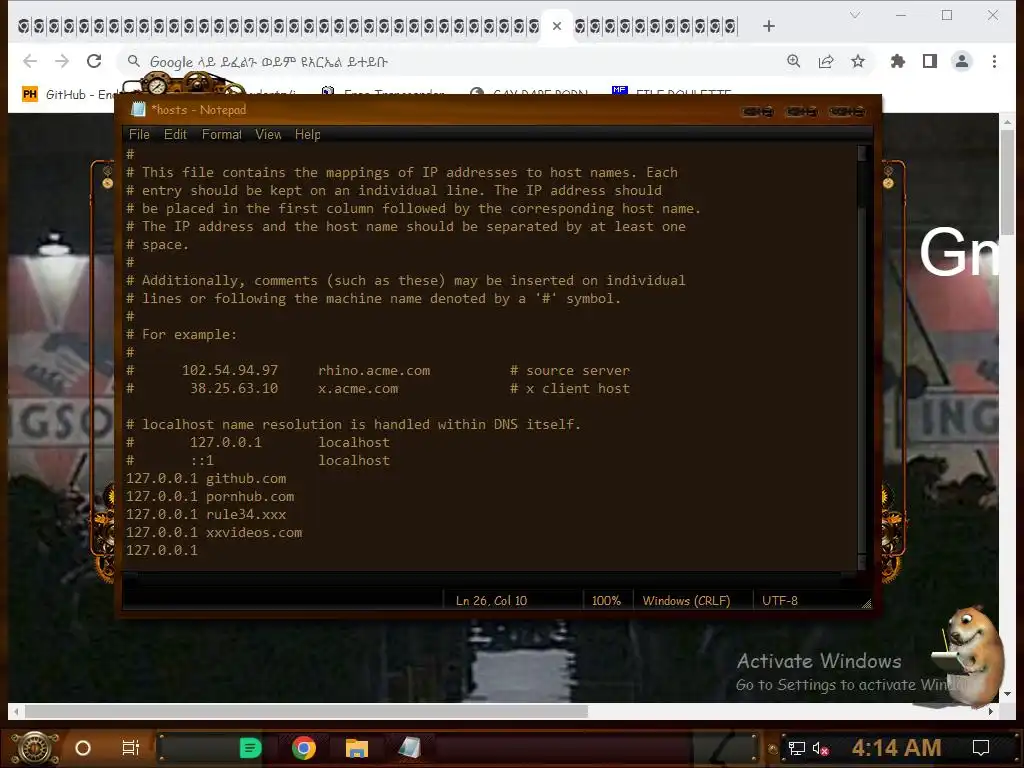Open Notepad from the taskbar
1024x768 pixels.
pos(409,748)
